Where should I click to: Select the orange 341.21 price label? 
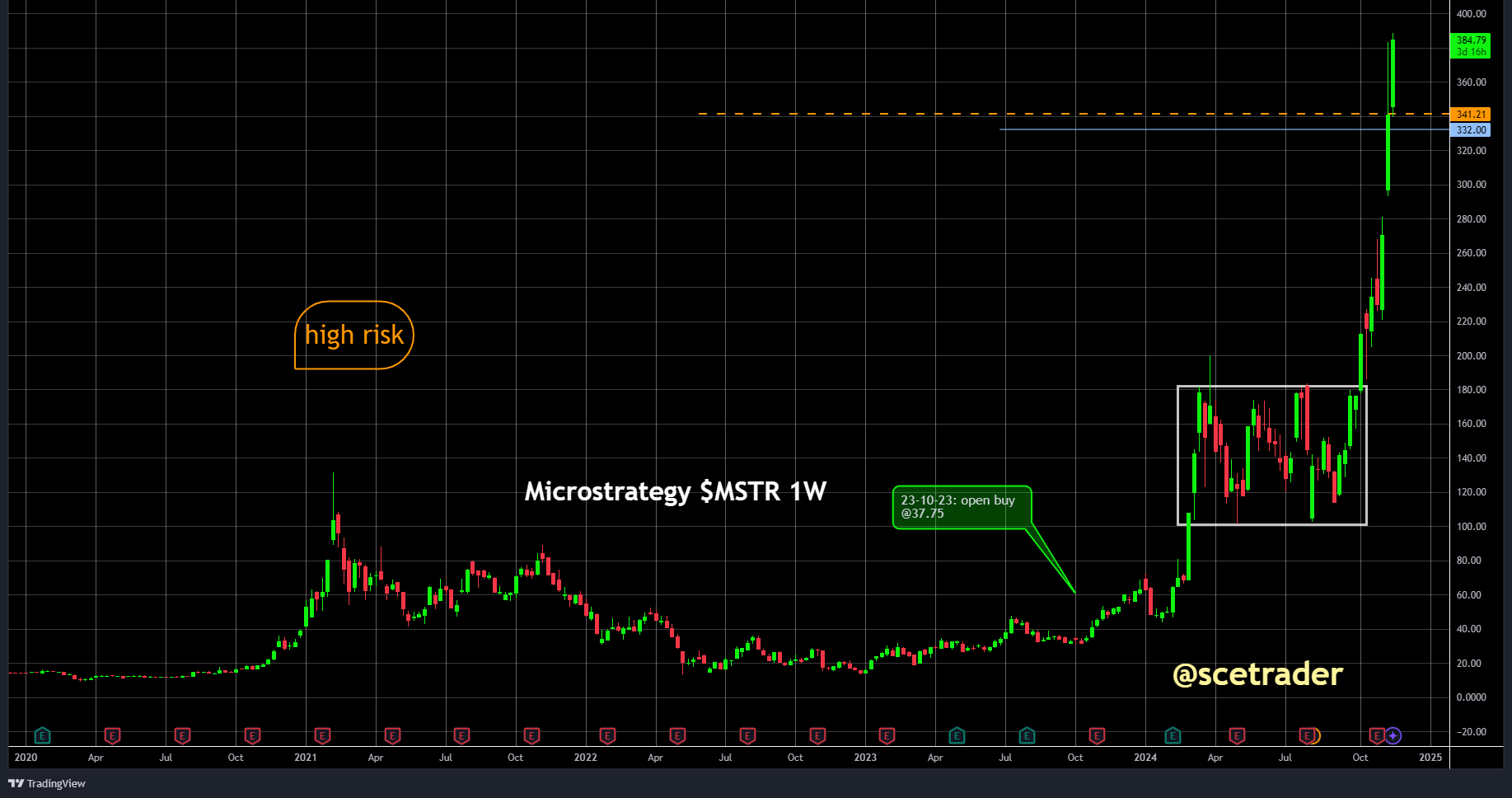[x=1471, y=115]
